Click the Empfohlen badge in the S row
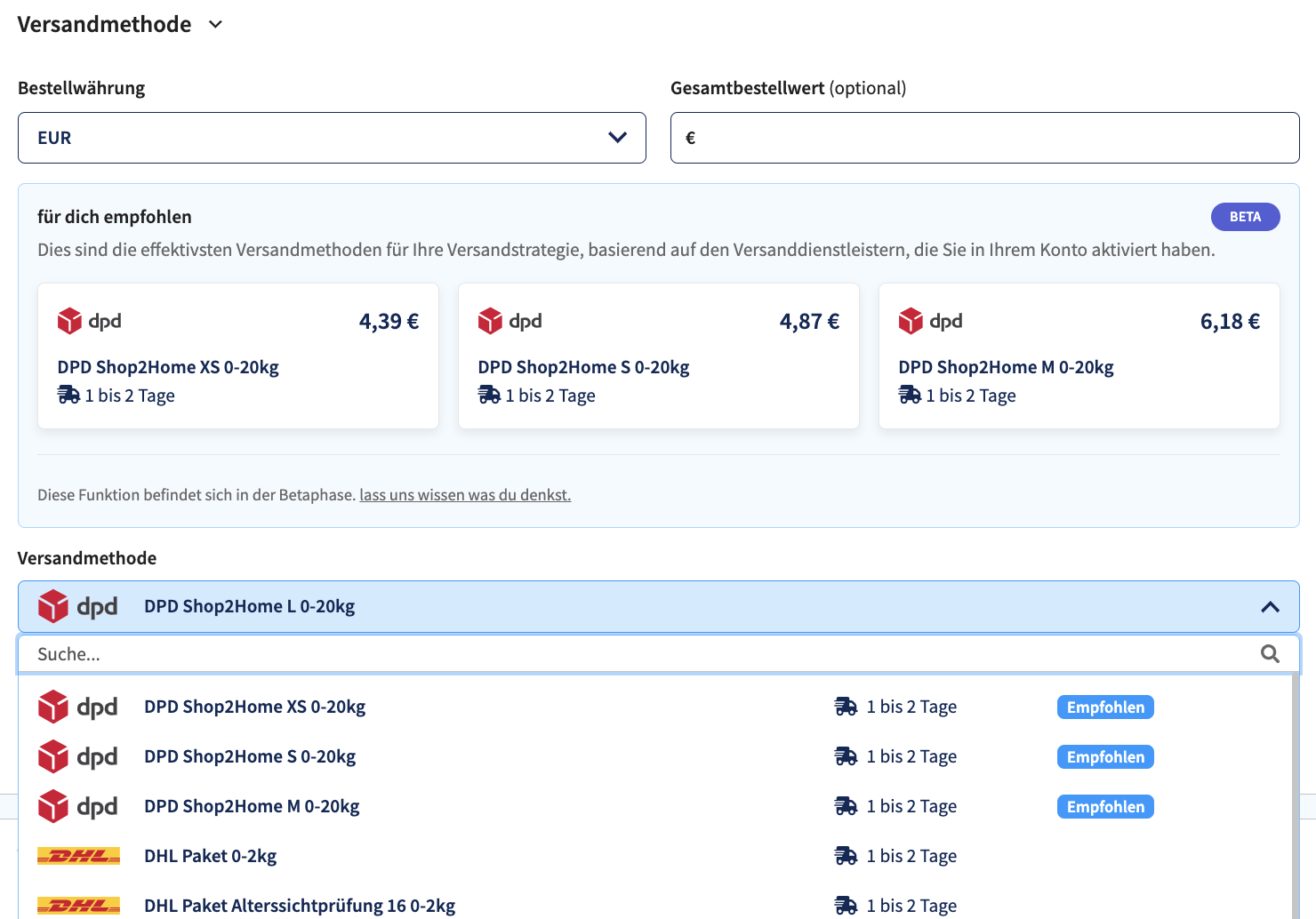1316x919 pixels. coord(1105,757)
